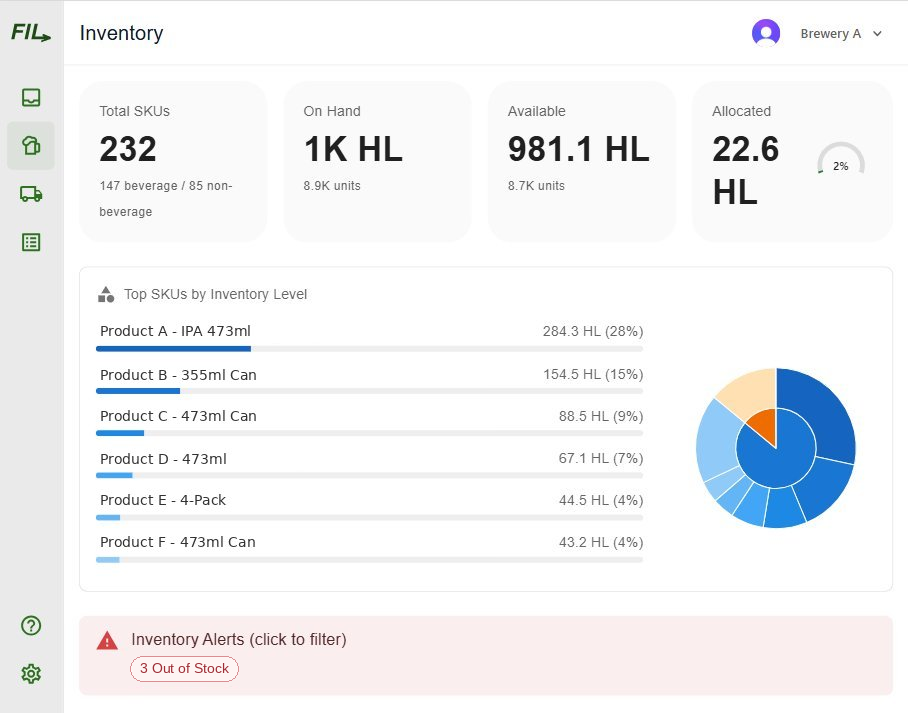Click the 284.3 HL (28%) value
Viewport: 908px width, 713px height.
[x=593, y=331]
